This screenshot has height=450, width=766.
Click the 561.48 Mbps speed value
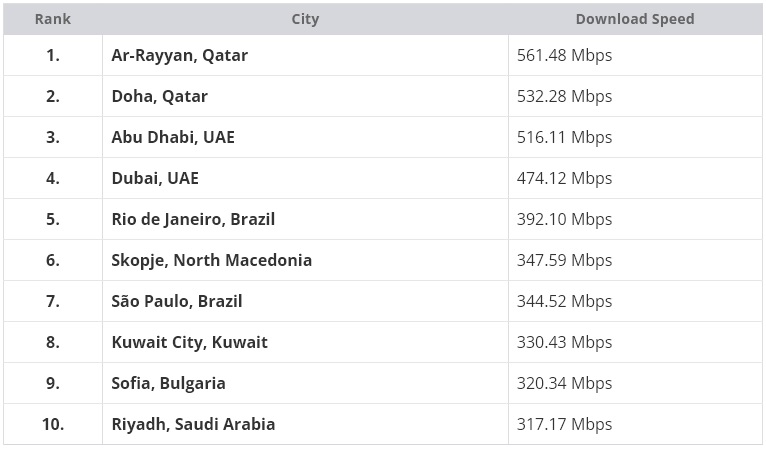(564, 55)
